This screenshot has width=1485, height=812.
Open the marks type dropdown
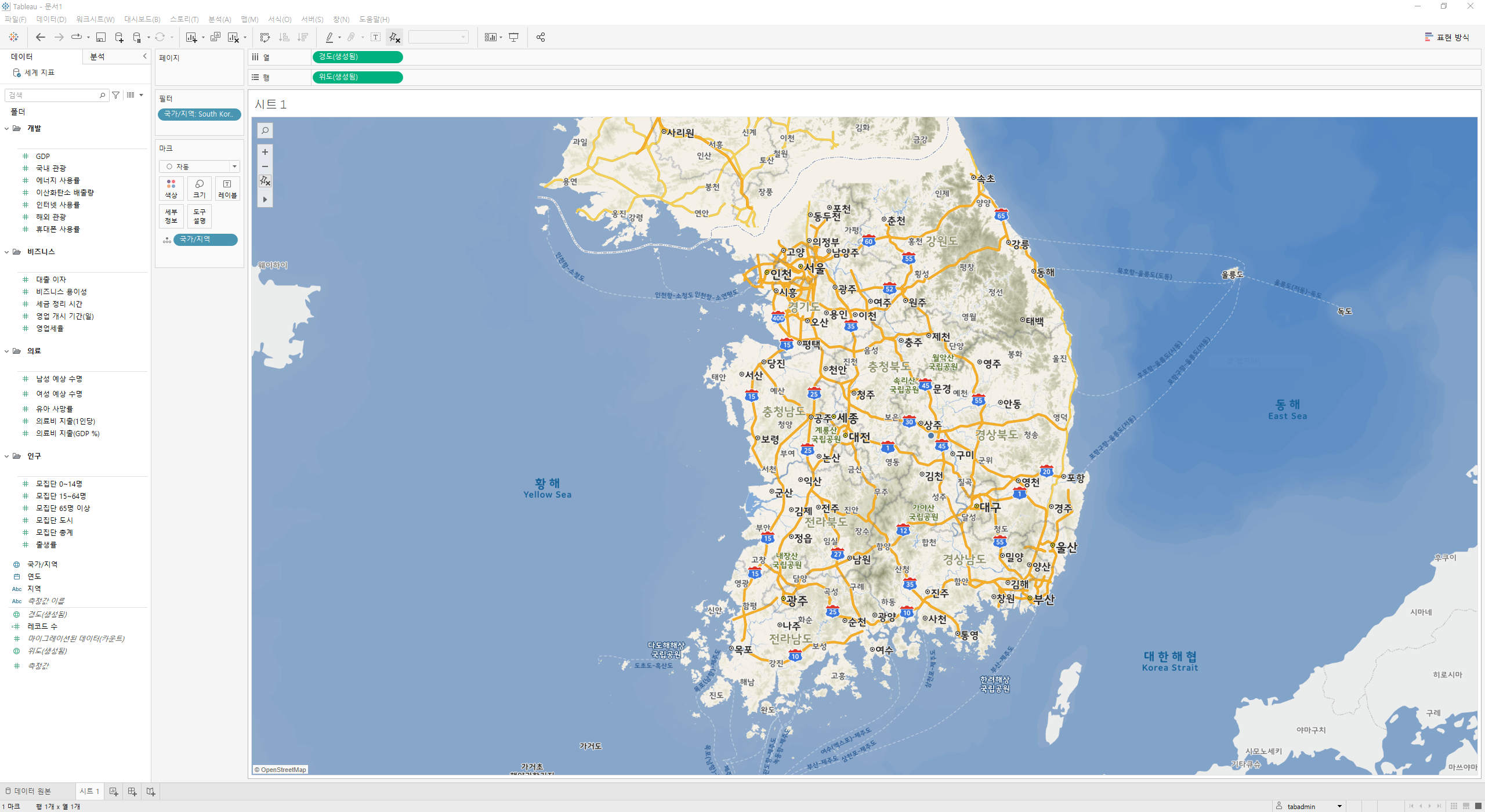tap(199, 167)
